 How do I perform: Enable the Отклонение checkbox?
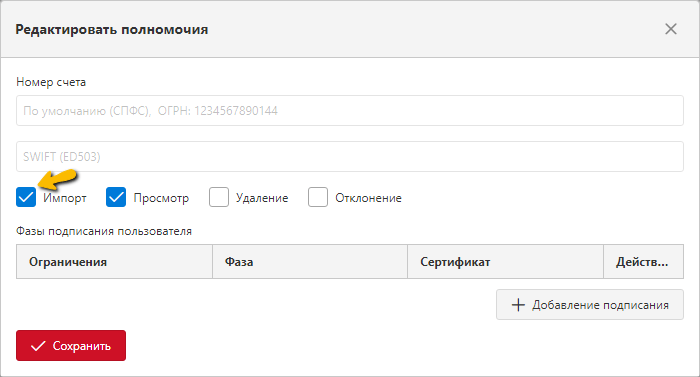coord(318,197)
